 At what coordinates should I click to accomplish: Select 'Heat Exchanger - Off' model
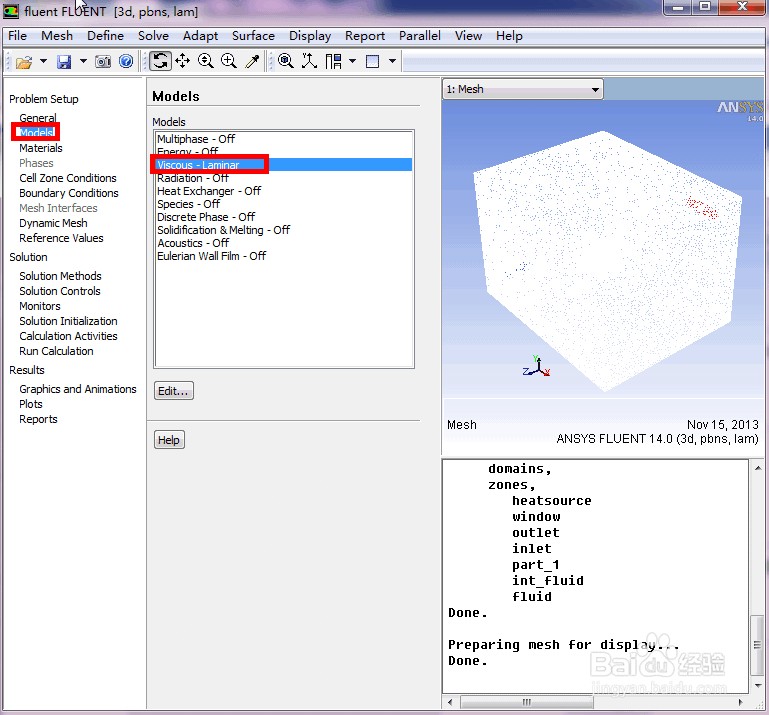tap(283, 191)
